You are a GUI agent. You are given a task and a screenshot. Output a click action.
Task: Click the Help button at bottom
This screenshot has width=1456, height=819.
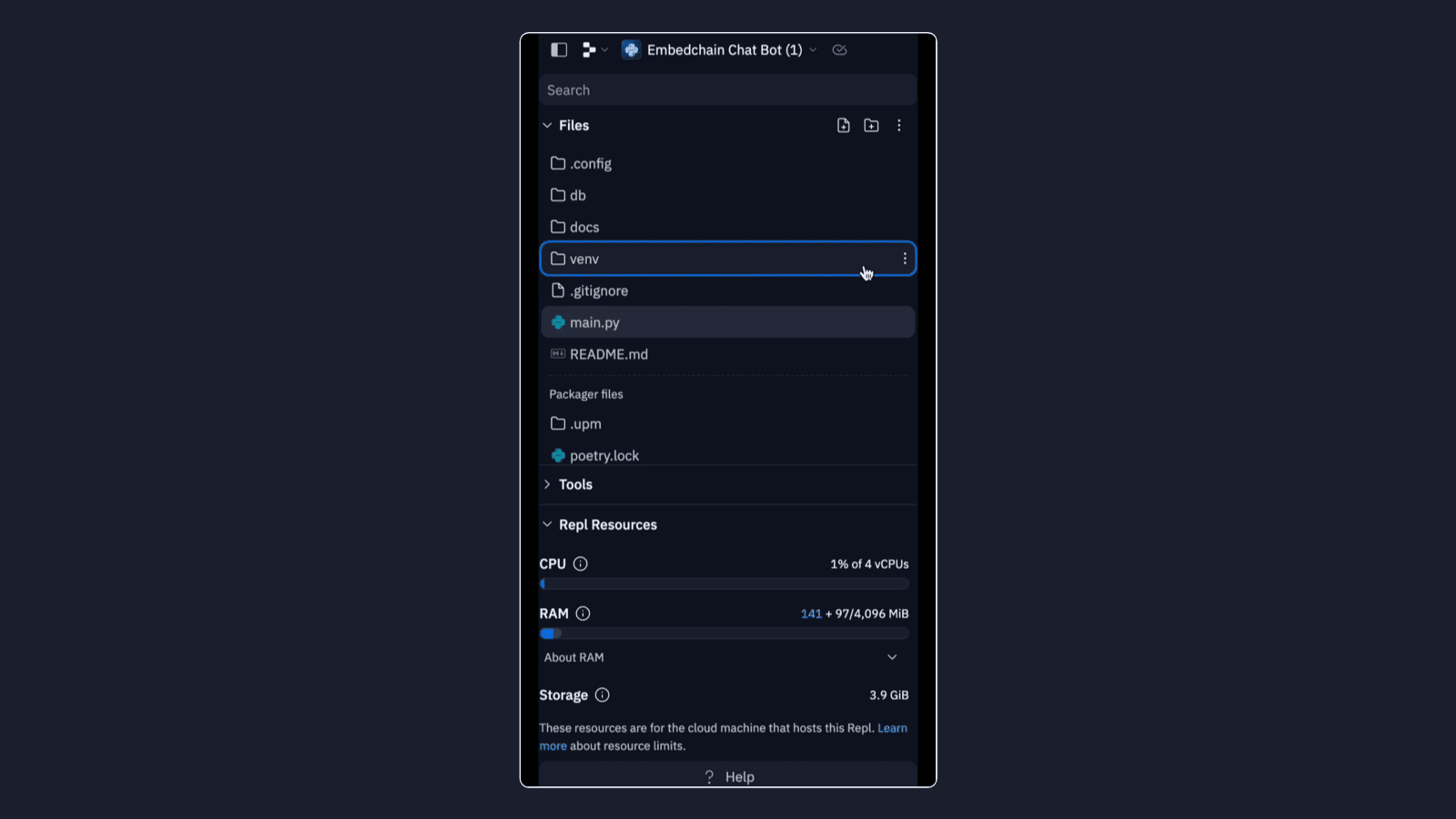click(x=728, y=776)
